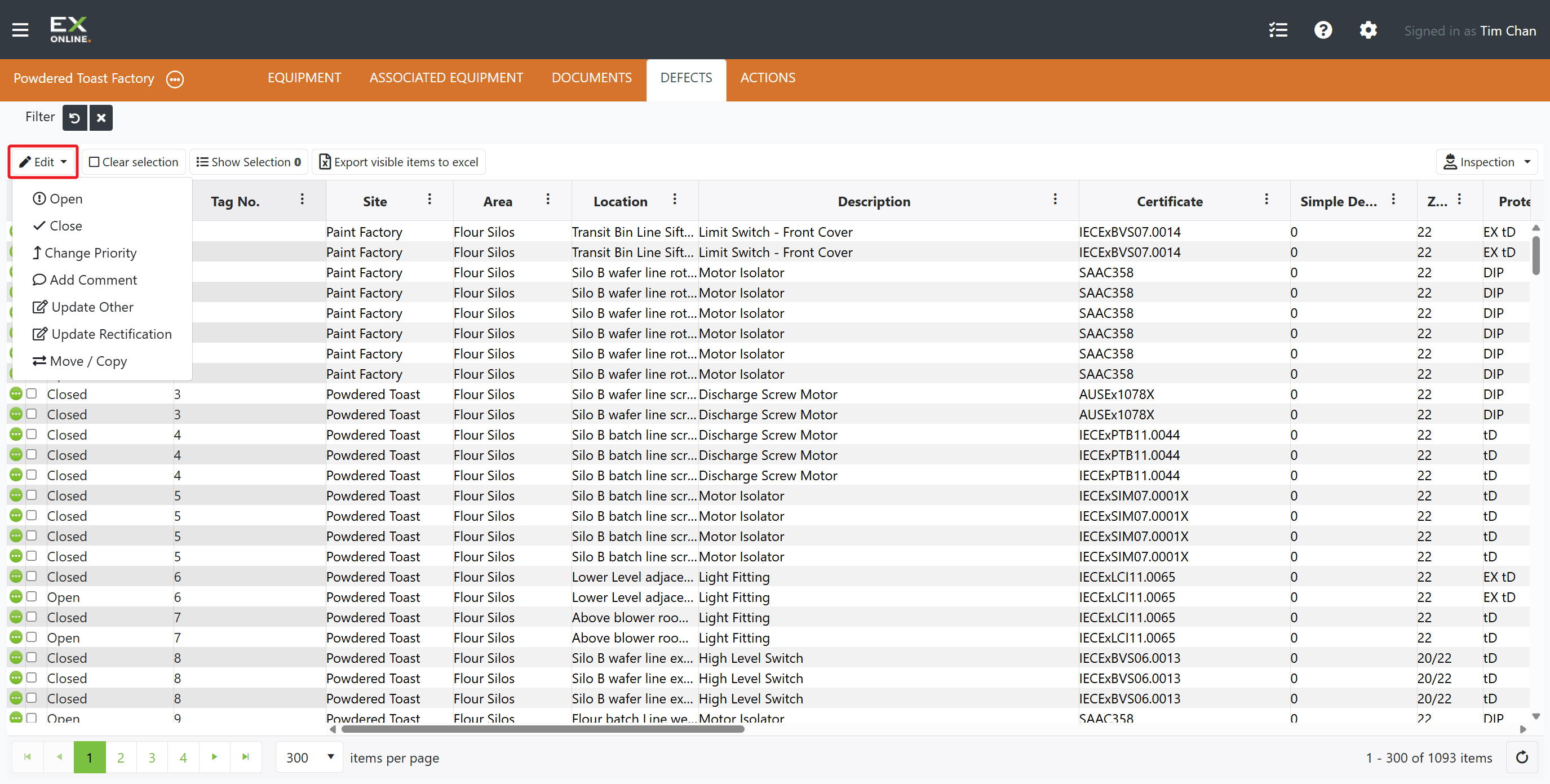The height and width of the screenshot is (784, 1550).
Task: Click the horizontal scrollbar thumb of the table
Action: pos(543,729)
